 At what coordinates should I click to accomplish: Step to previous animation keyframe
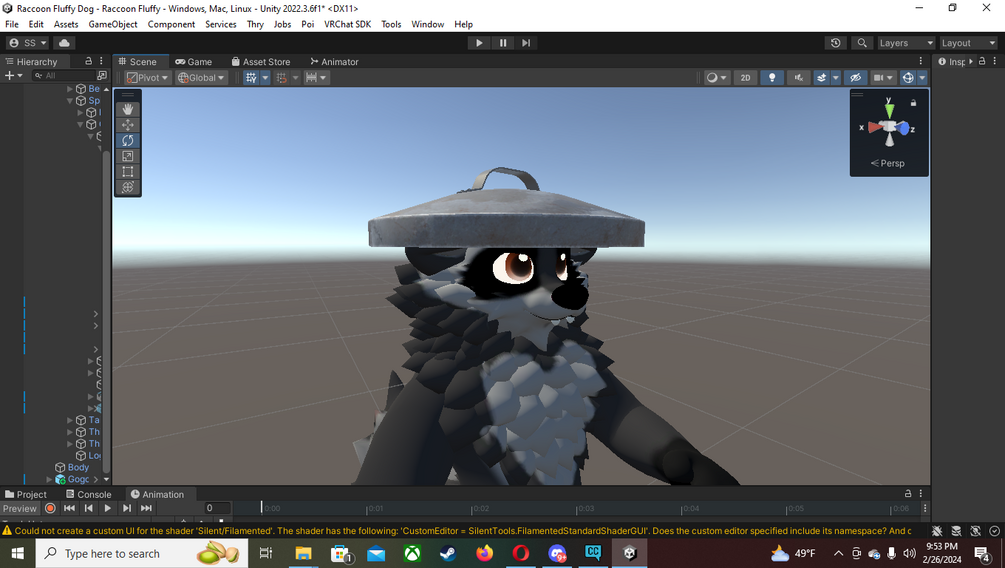[88, 508]
